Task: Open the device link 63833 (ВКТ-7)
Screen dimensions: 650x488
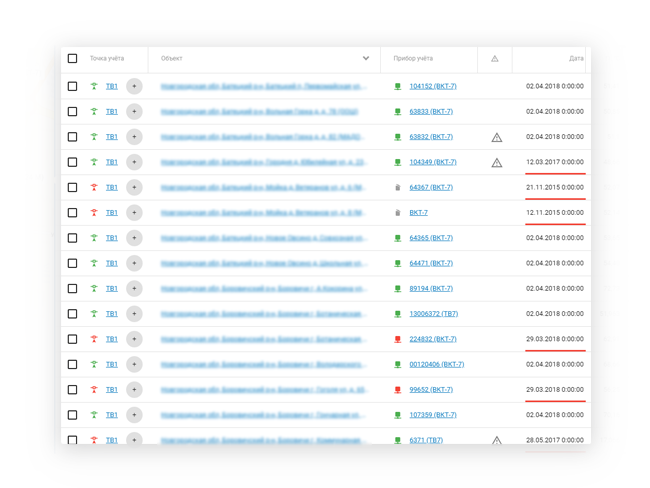Action: tap(431, 112)
